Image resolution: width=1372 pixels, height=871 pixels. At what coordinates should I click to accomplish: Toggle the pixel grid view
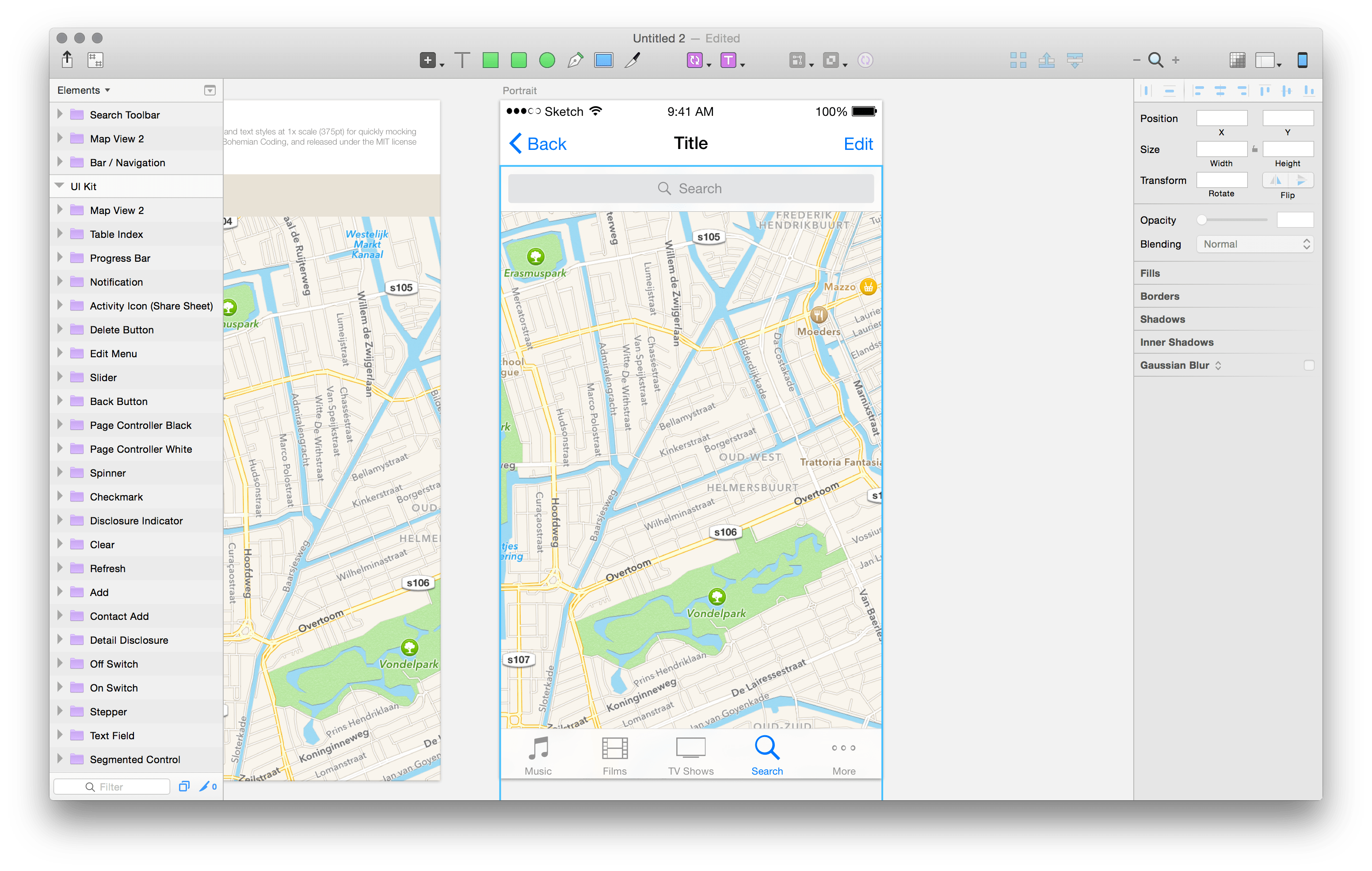pos(1237,61)
